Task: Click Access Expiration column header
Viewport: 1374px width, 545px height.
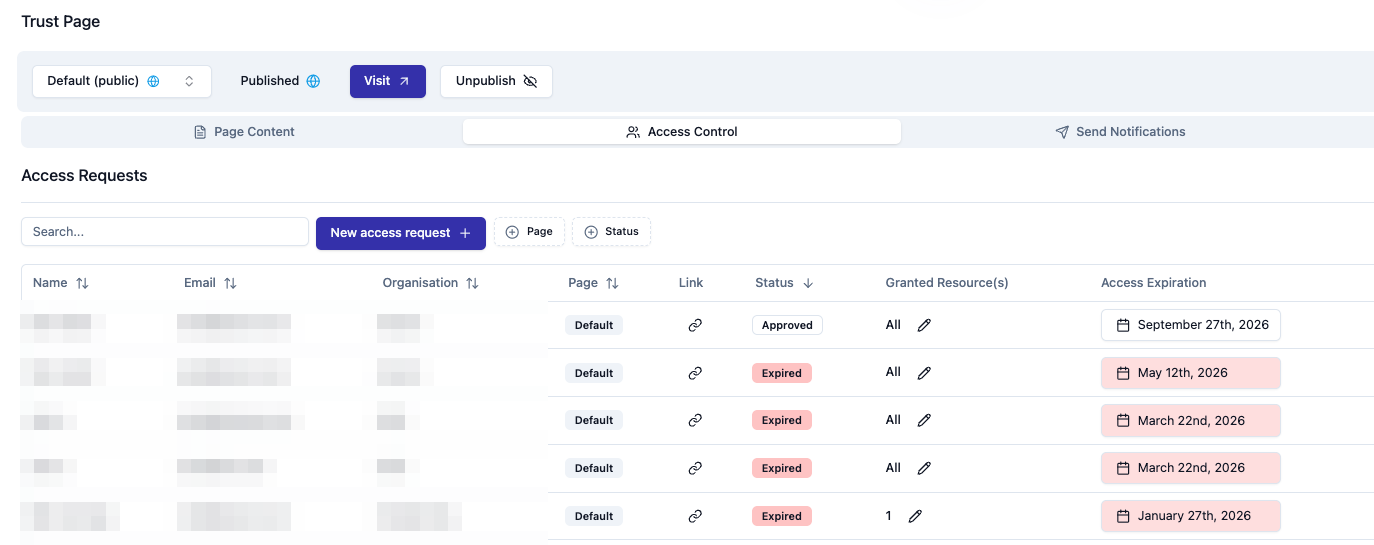Action: [1154, 283]
